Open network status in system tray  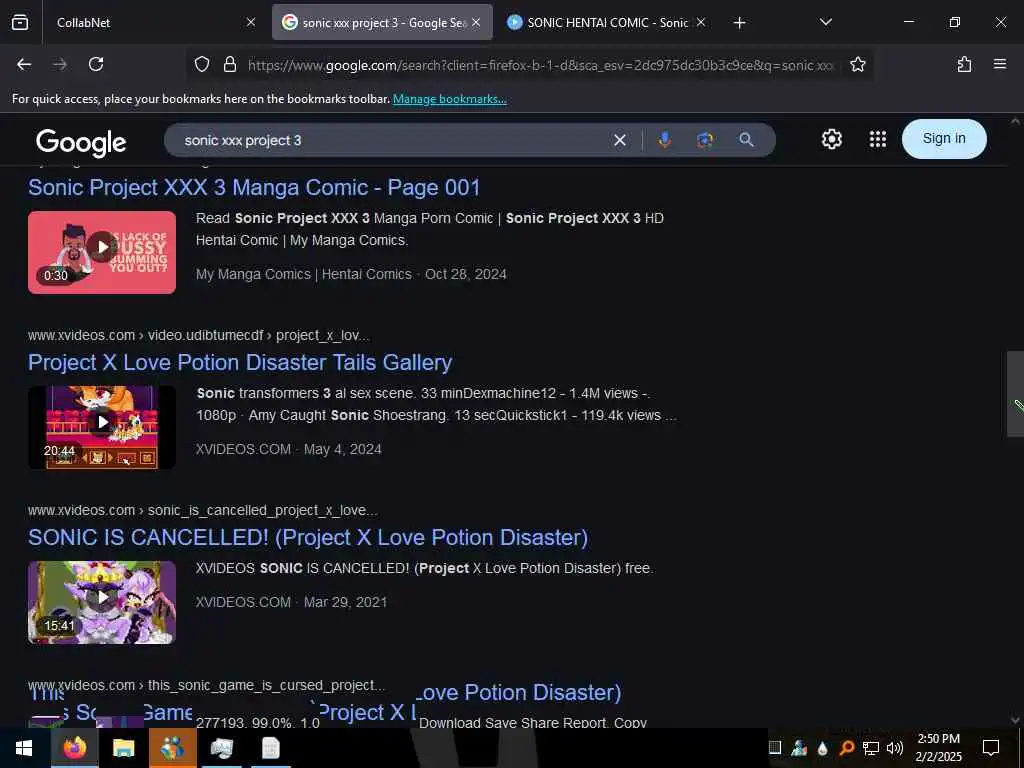pyautogui.click(x=871, y=748)
